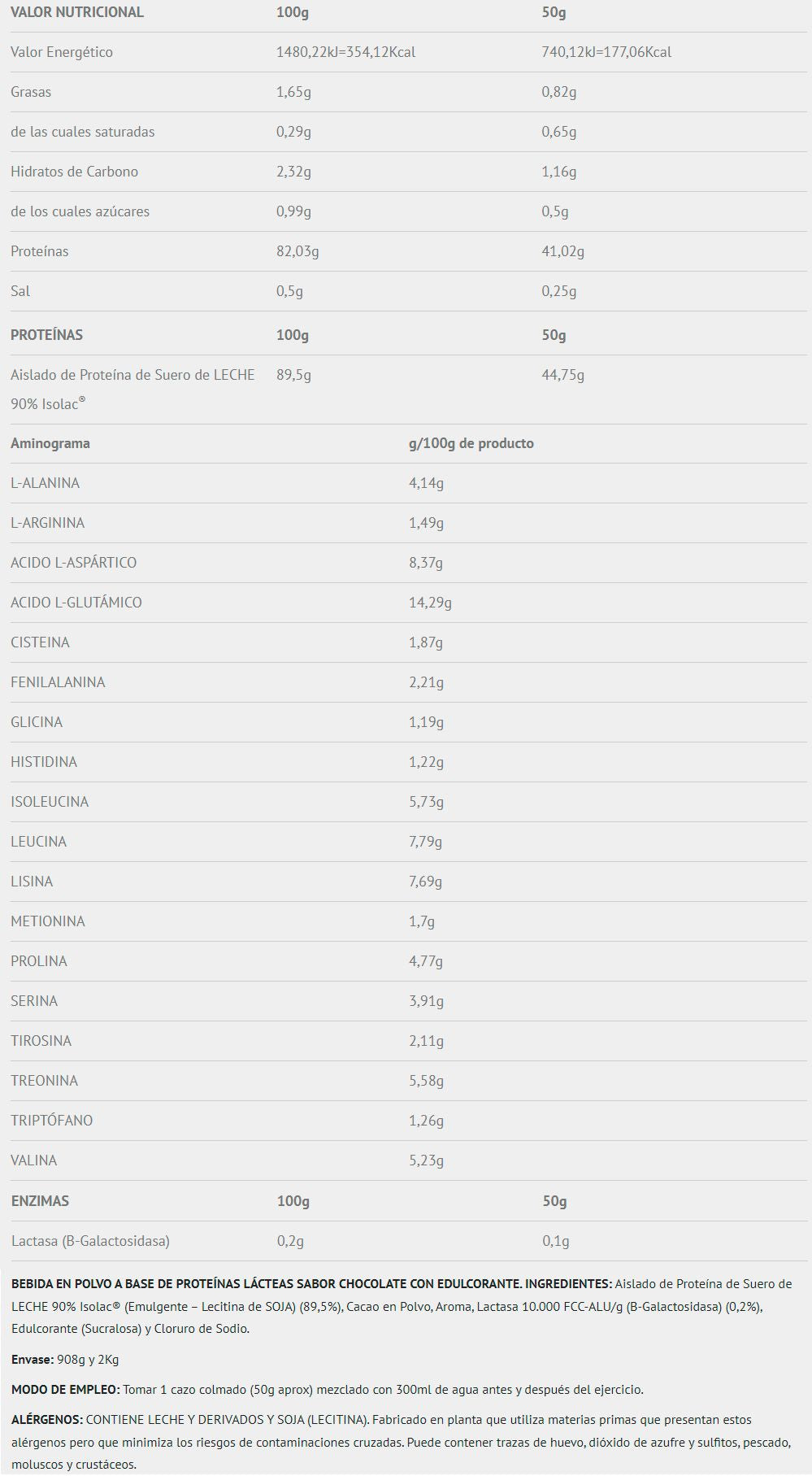Click the Hidratos de Carbono row label

click(74, 172)
